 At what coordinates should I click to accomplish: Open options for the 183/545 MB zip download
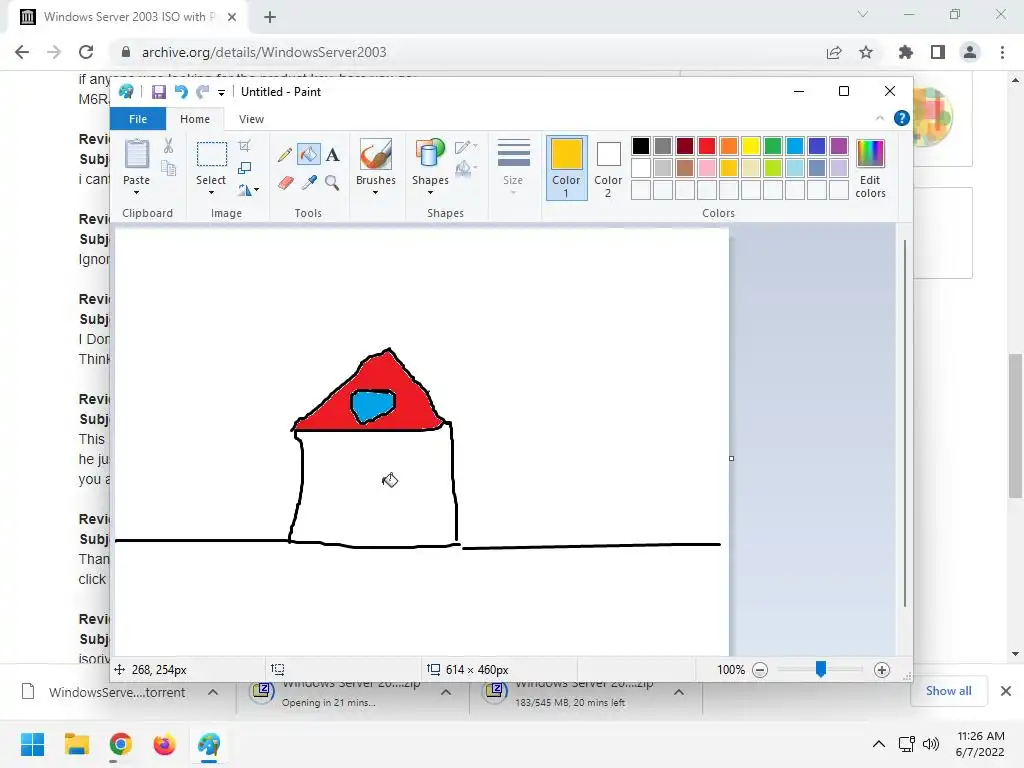[679, 692]
